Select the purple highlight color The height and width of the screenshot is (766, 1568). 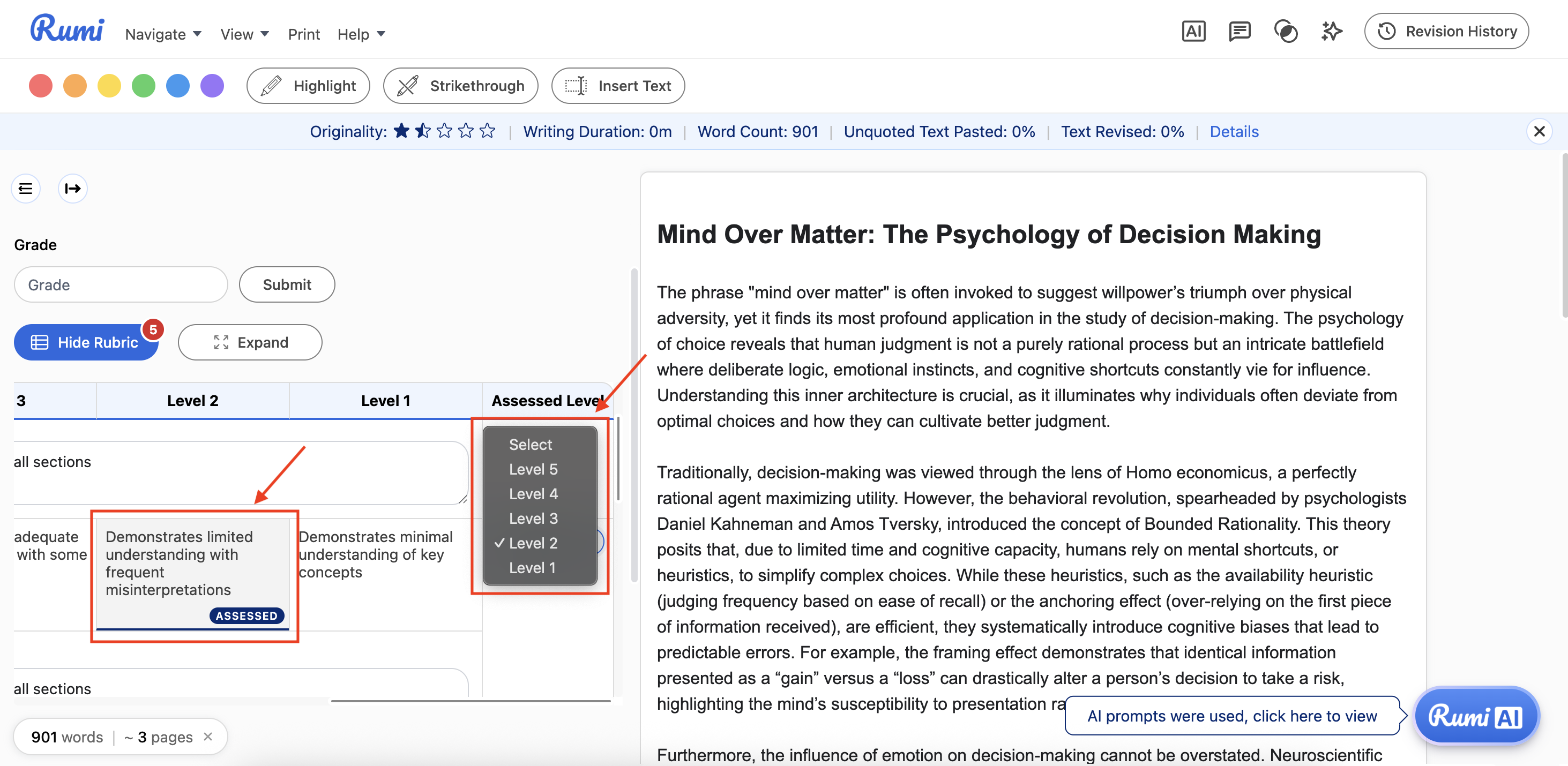(x=212, y=86)
